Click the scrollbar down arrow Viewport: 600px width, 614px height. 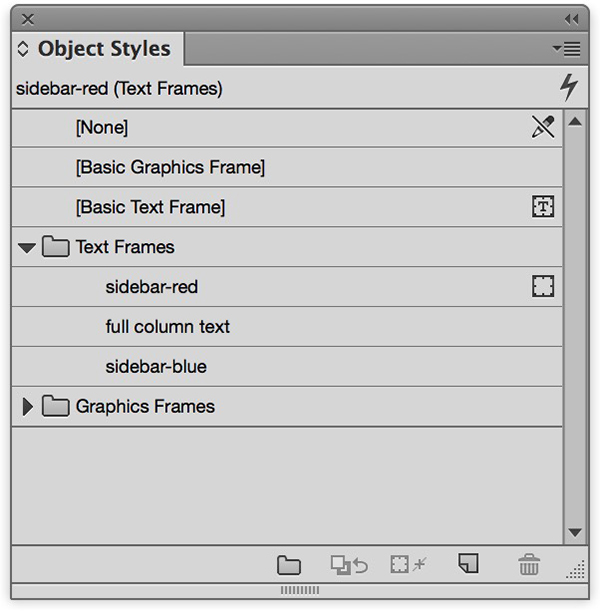tap(575, 533)
